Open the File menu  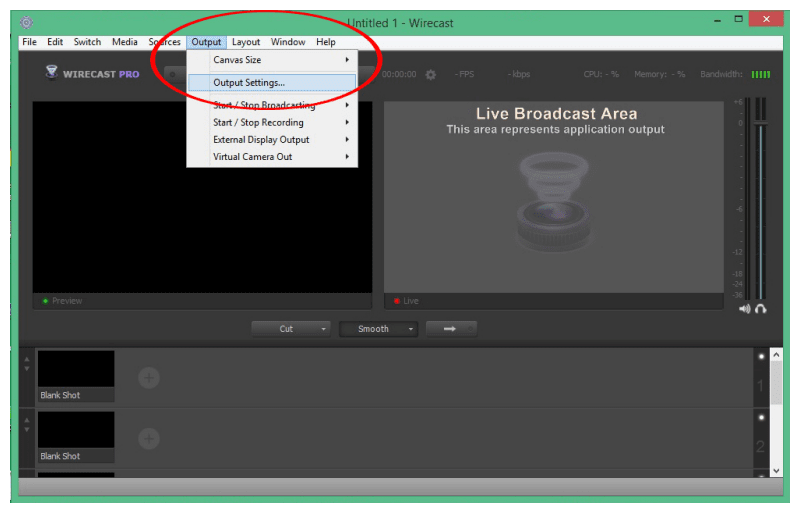tap(29, 42)
